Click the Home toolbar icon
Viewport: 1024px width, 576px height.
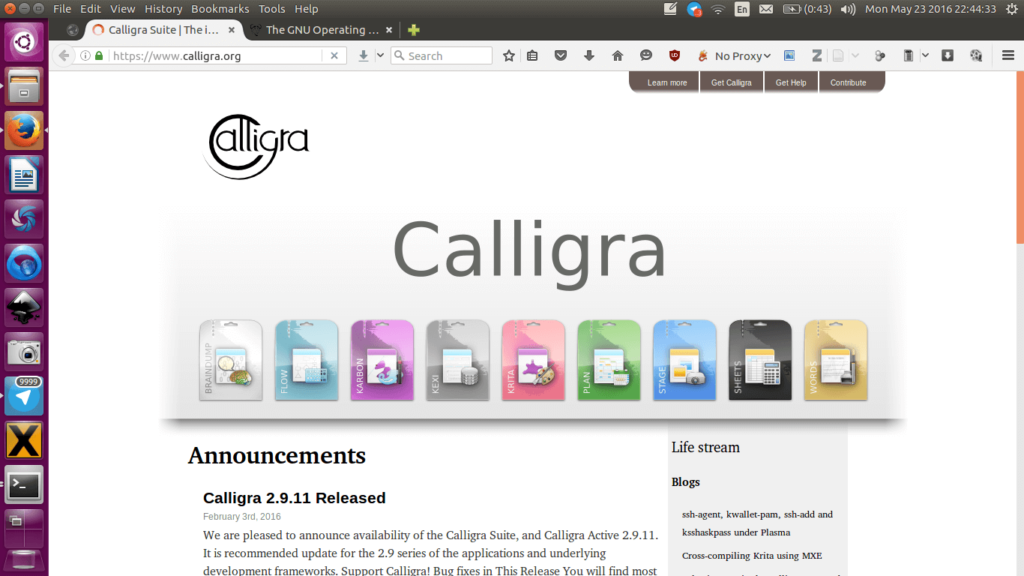617,56
